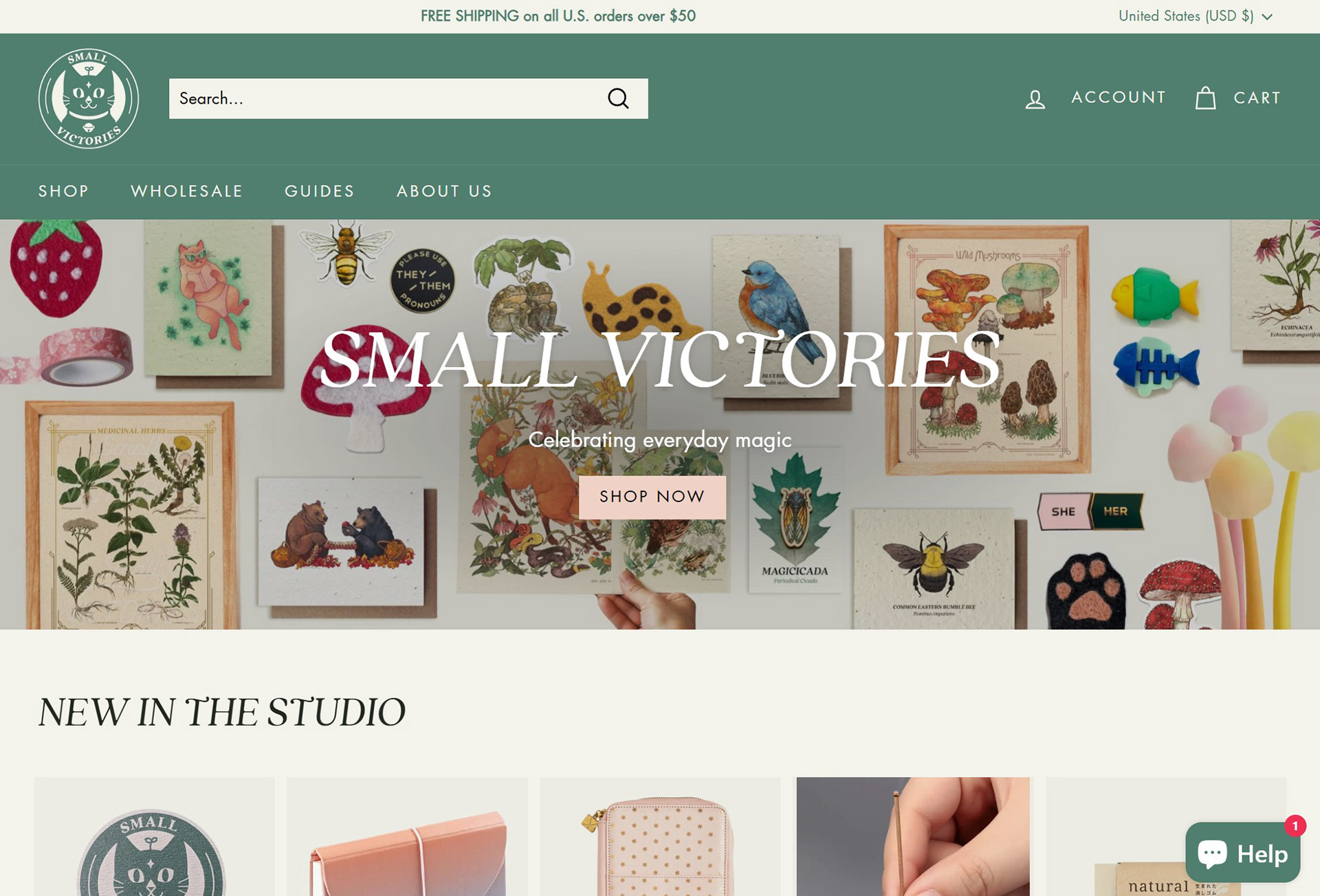
Task: Click the chat notification badge
Action: [1295, 826]
